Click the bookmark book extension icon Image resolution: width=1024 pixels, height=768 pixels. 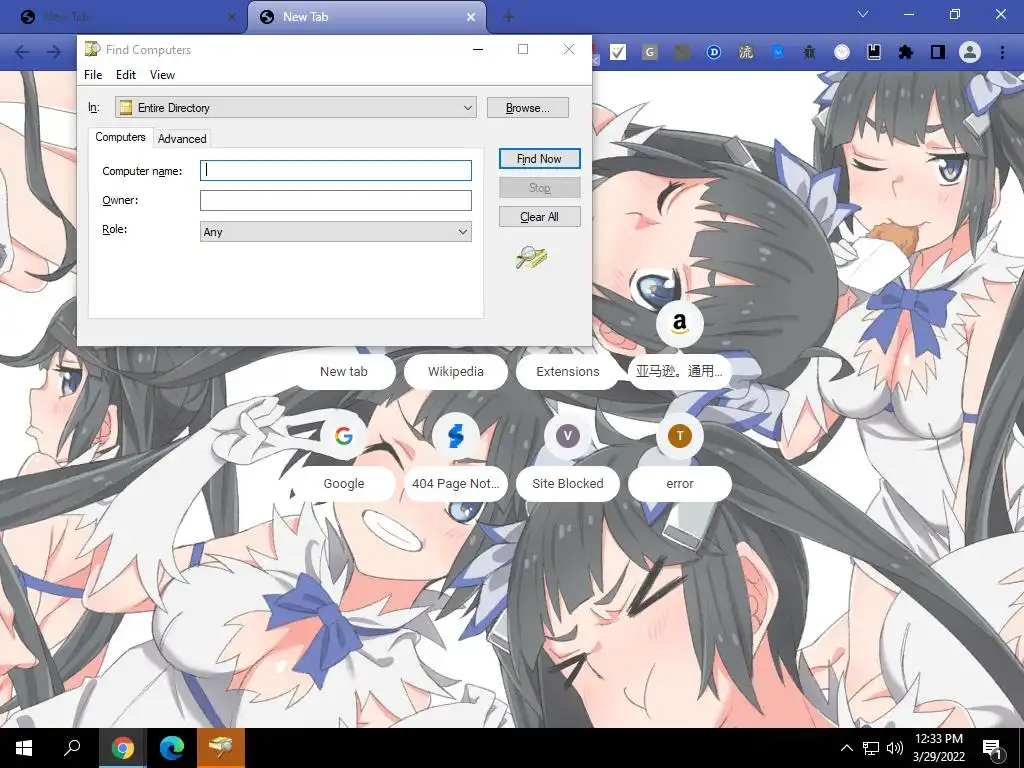coord(874,52)
